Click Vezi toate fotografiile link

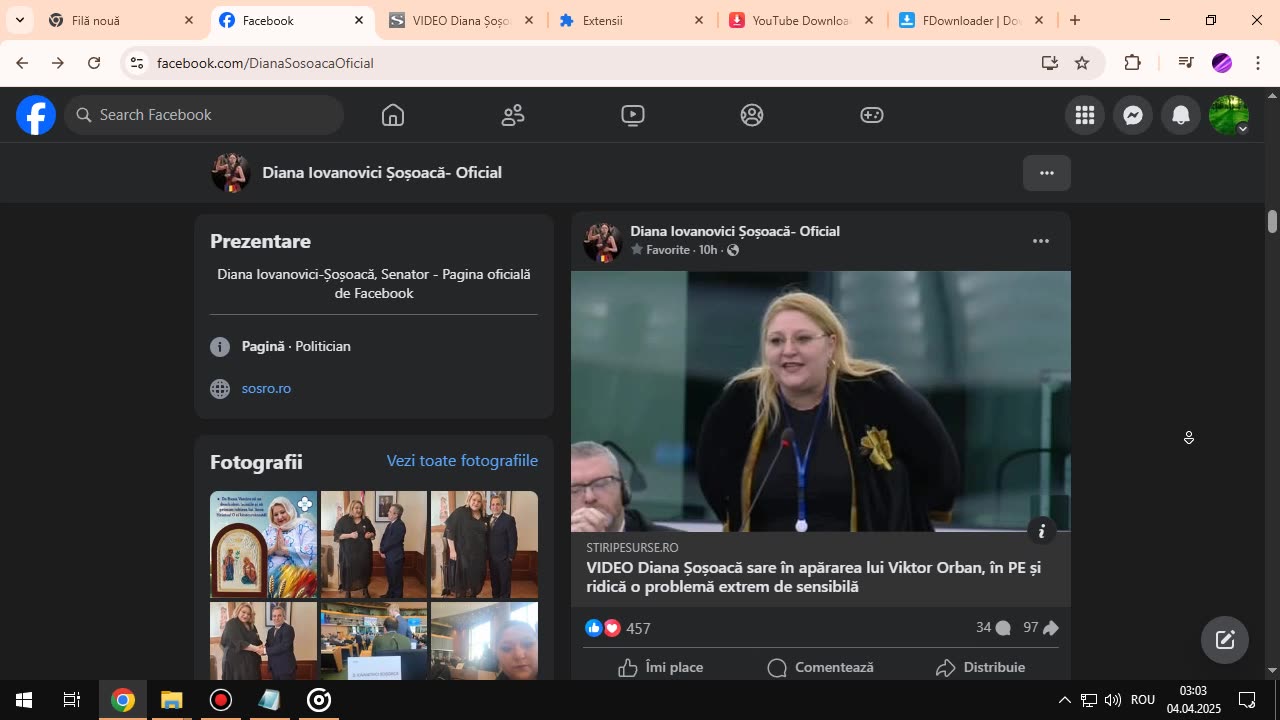pos(462,461)
